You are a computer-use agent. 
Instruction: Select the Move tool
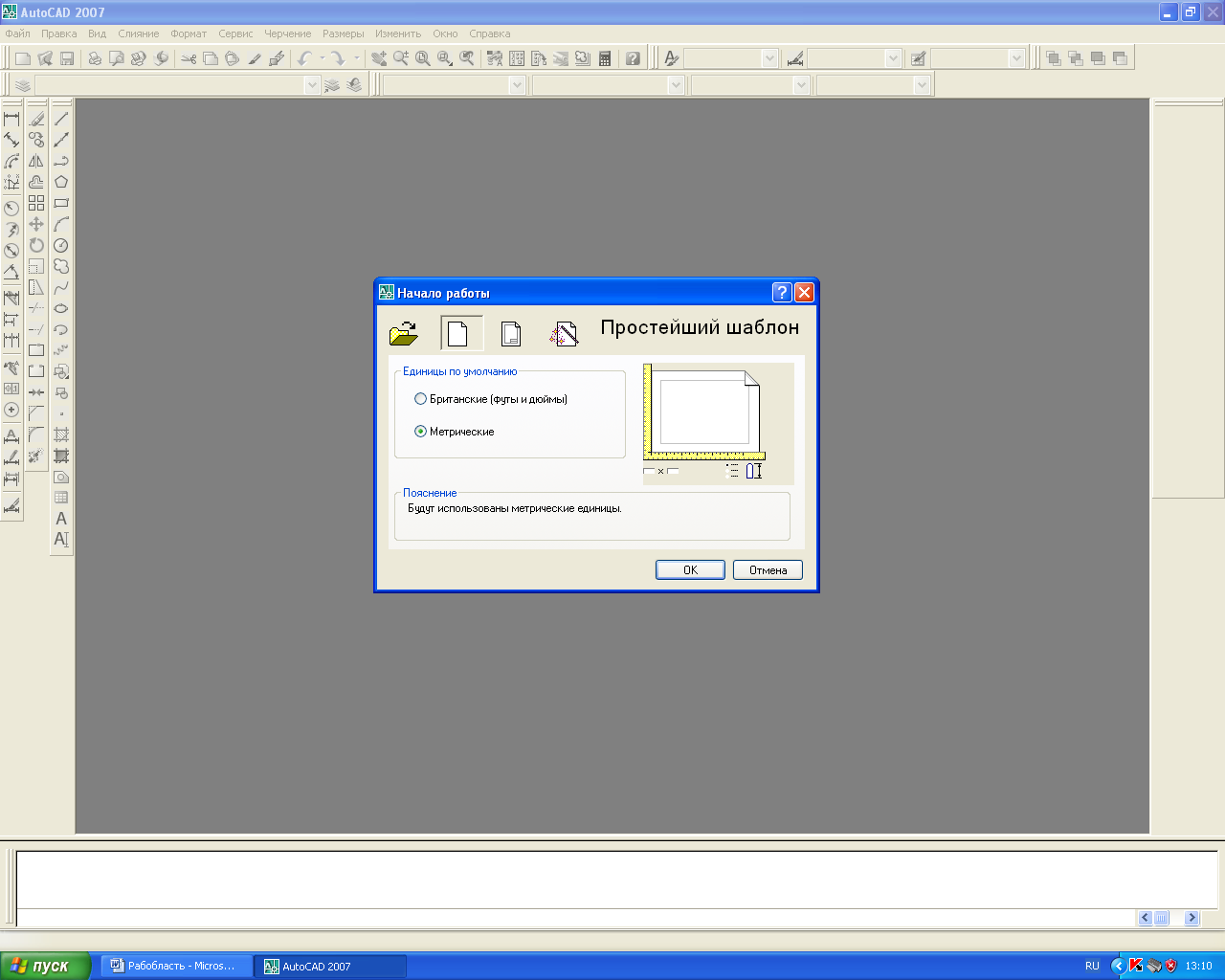[36, 224]
